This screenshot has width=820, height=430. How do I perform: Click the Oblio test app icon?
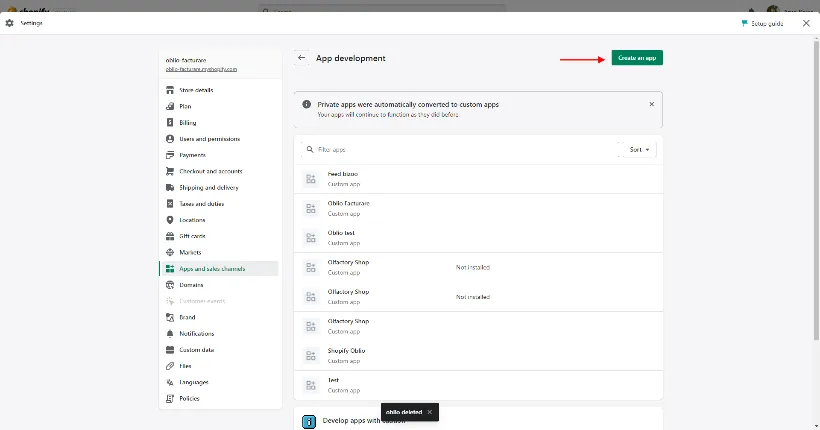tap(311, 238)
